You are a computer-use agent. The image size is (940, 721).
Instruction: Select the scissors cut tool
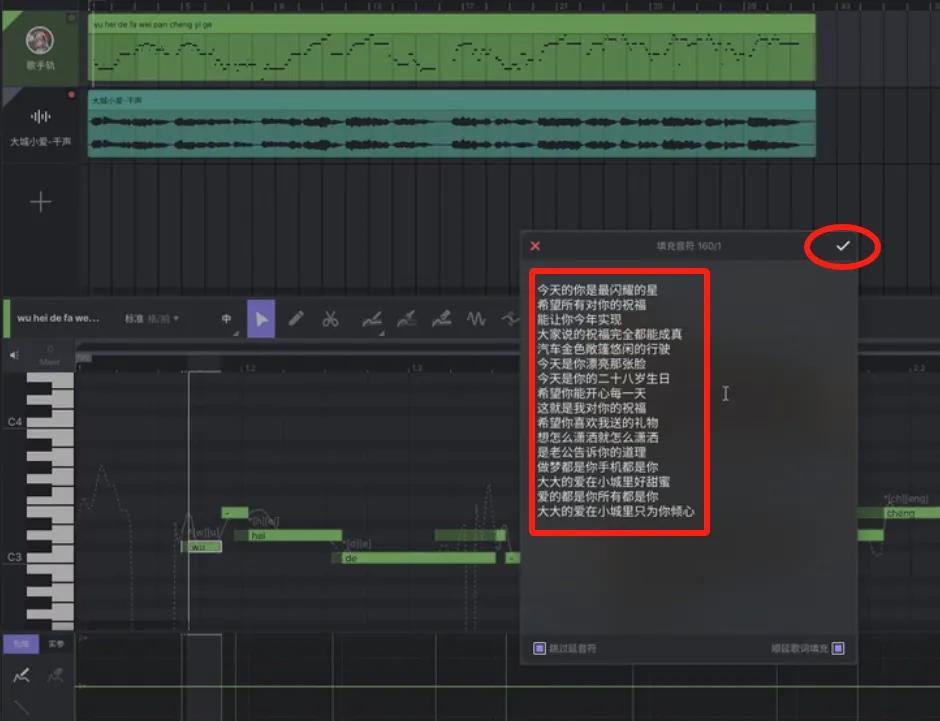(330, 319)
